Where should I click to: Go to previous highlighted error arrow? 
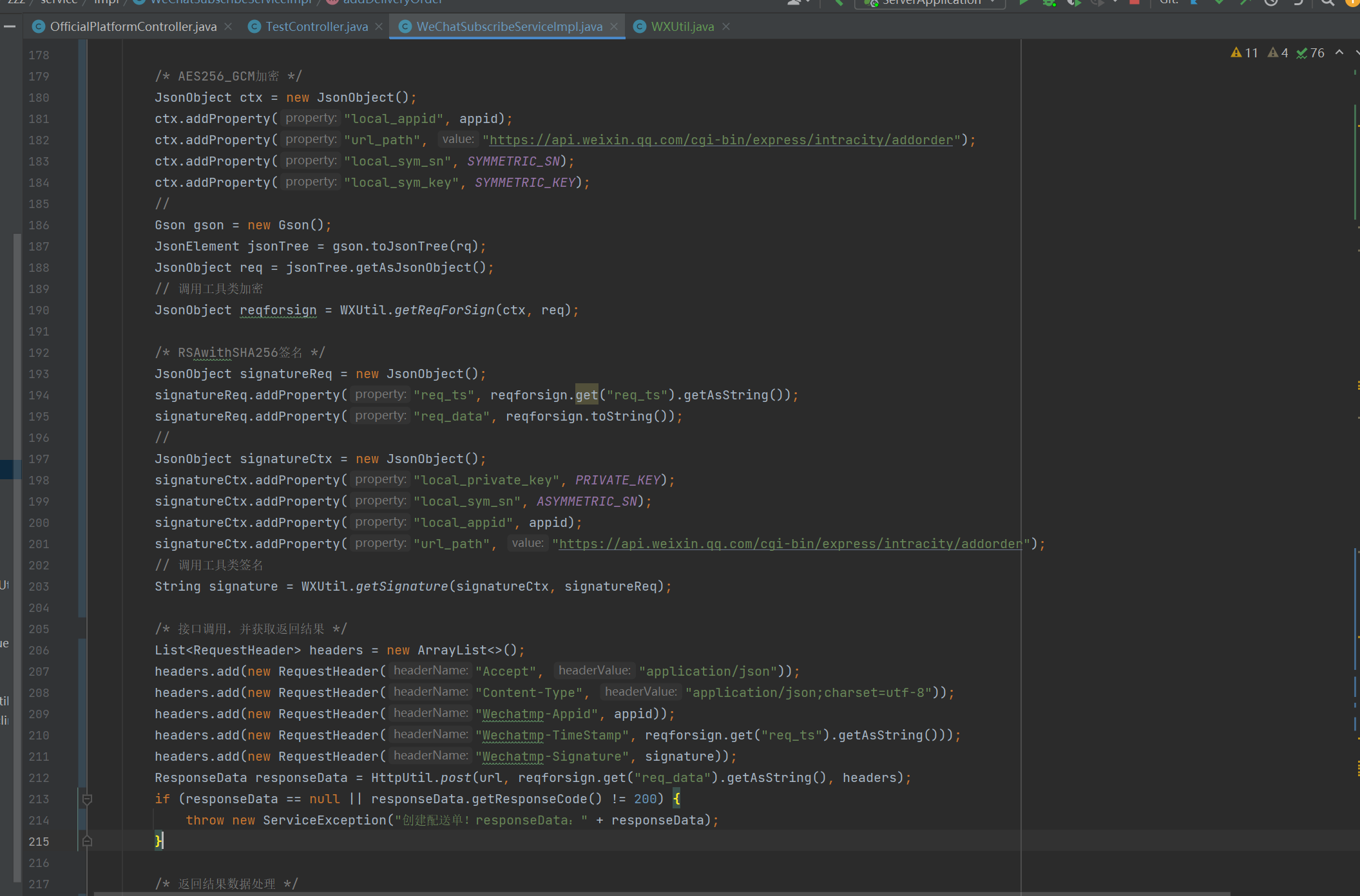(1339, 53)
